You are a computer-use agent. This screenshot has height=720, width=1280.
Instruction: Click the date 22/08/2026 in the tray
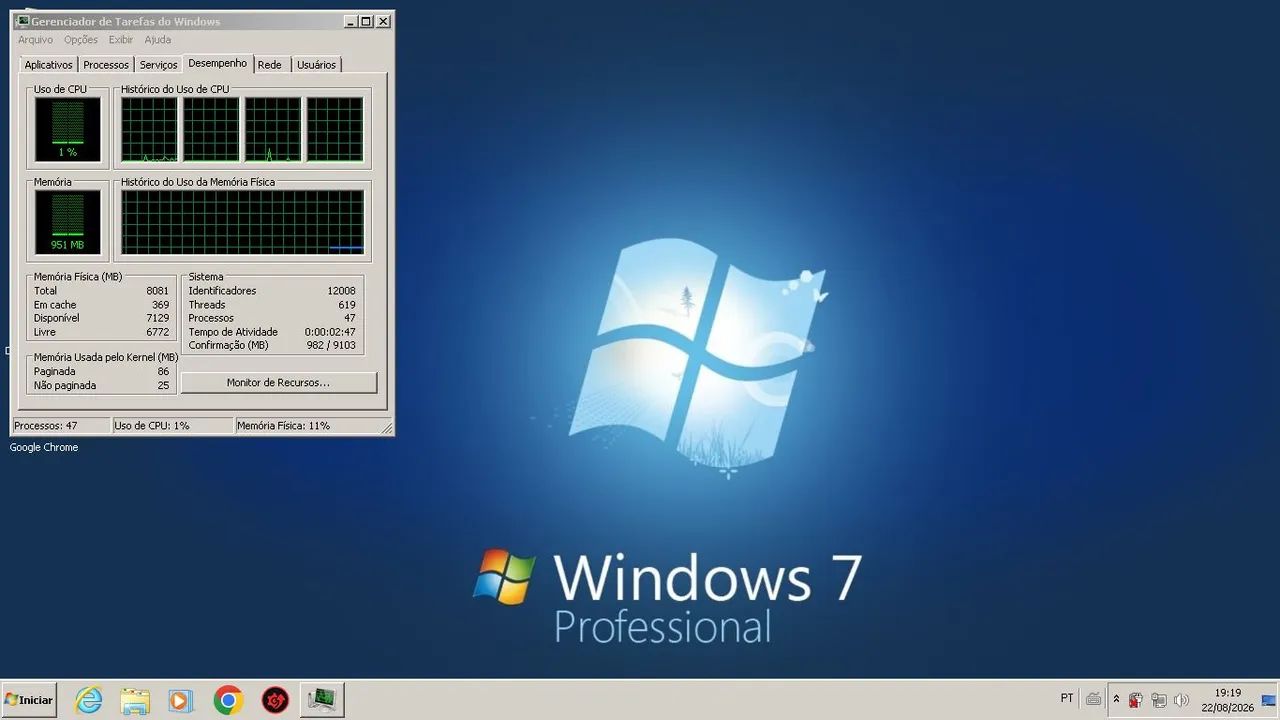[1228, 708]
